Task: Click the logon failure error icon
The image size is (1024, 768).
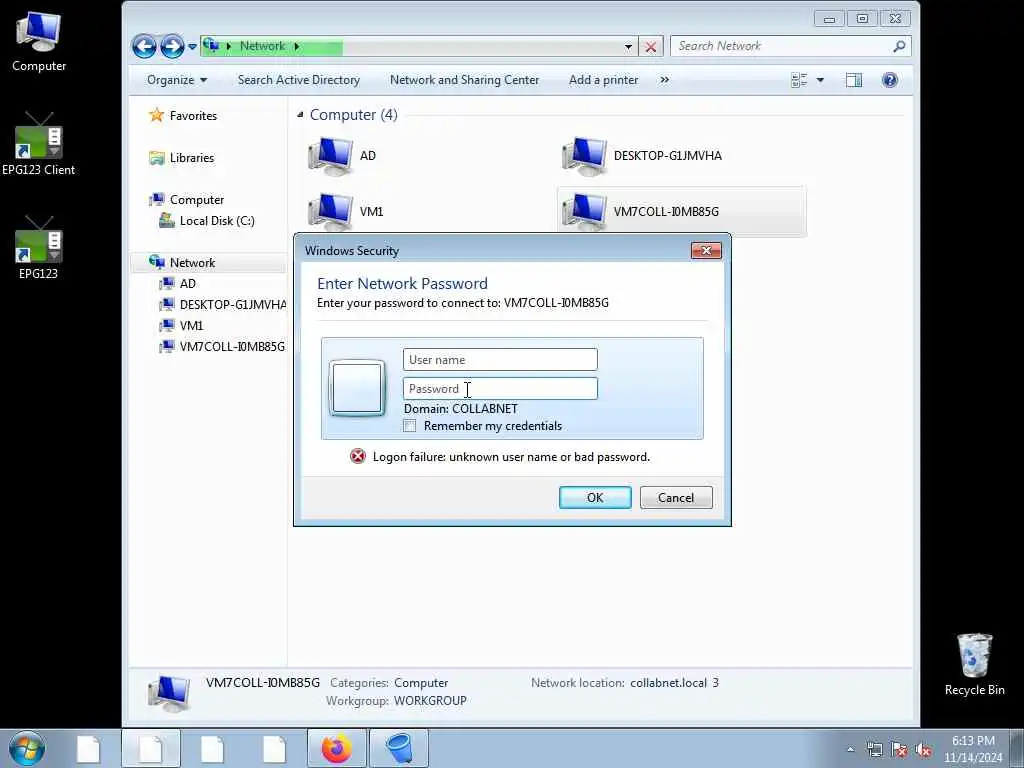Action: tap(358, 456)
